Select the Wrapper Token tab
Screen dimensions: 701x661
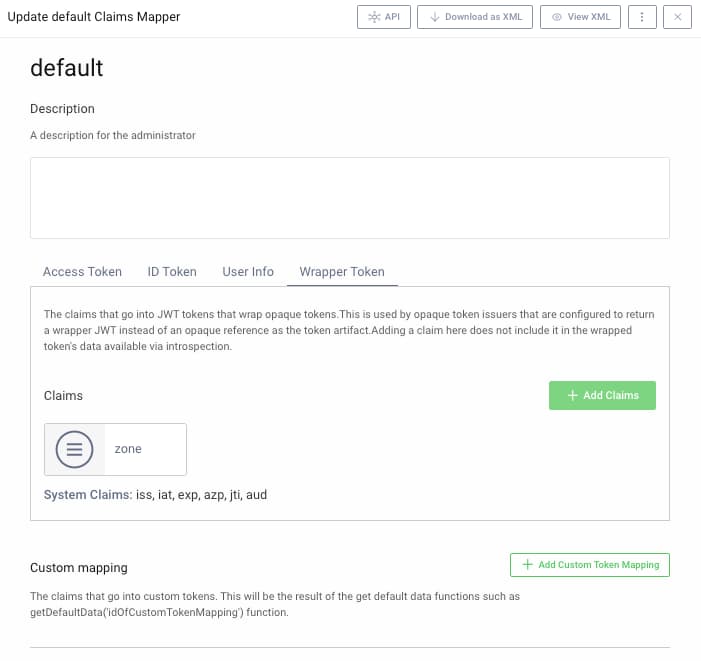coord(342,271)
